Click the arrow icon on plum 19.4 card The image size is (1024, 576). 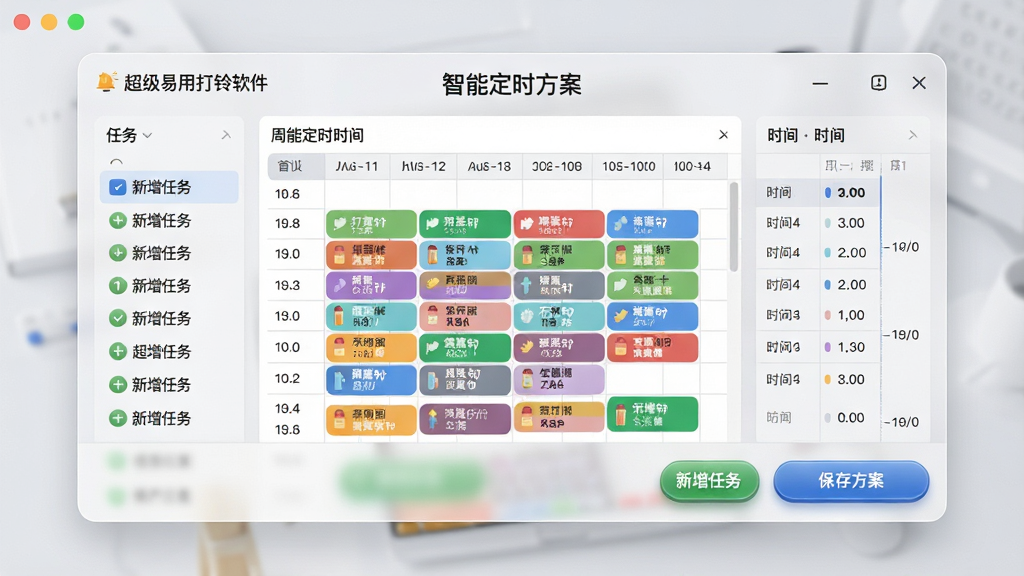point(432,419)
